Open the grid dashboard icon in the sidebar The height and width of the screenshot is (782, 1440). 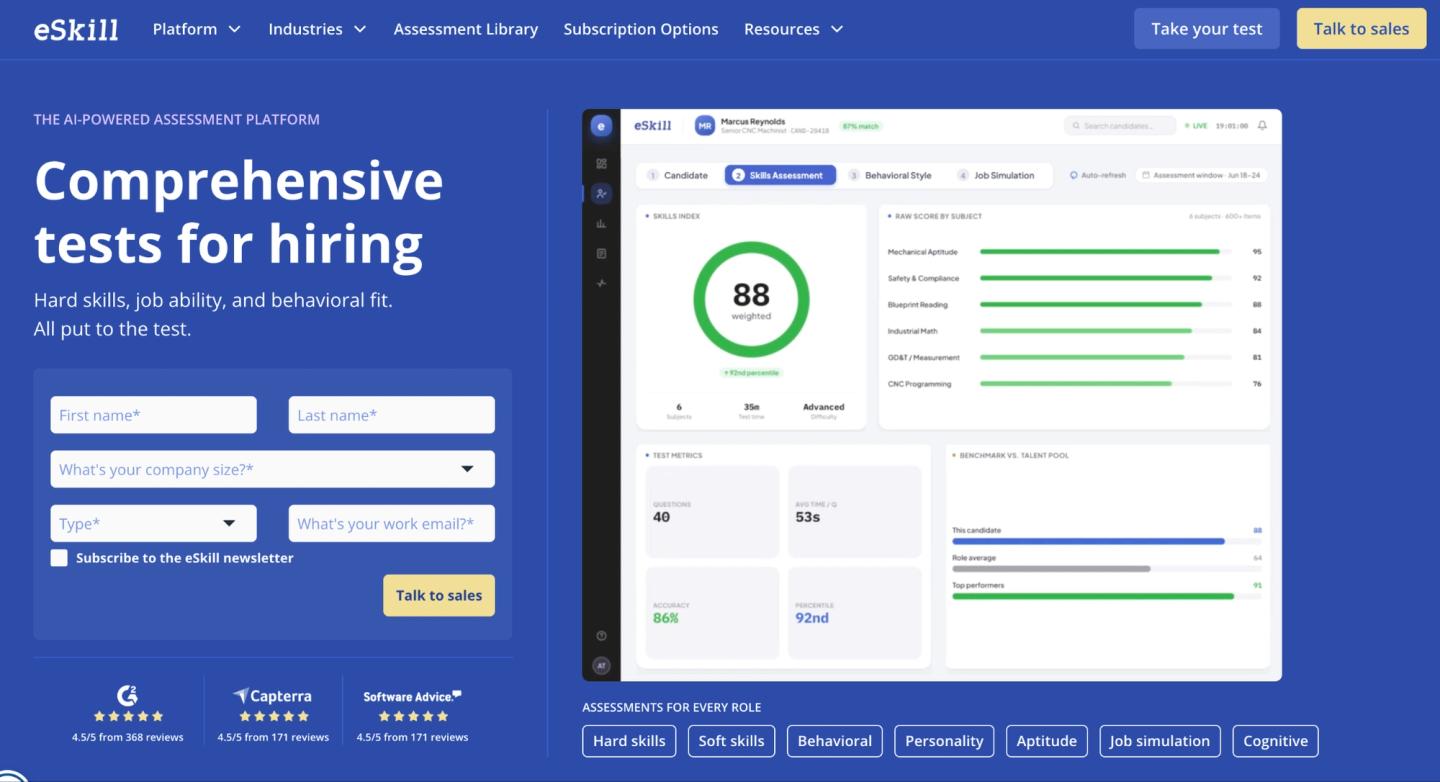[601, 164]
